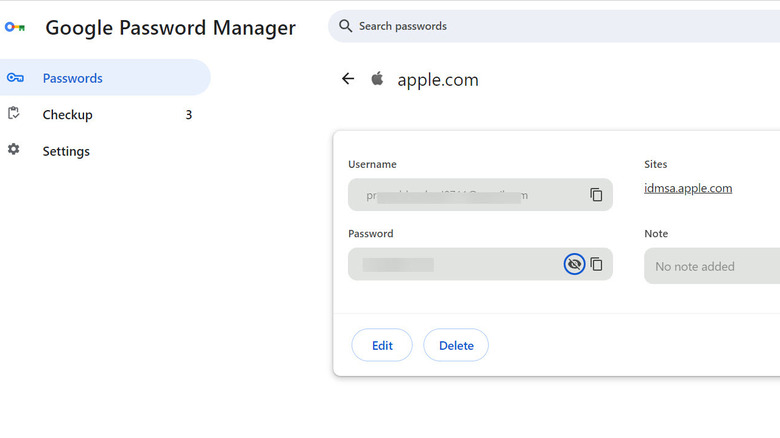Viewport: 780px width, 438px height.
Task: Open the Passwords section in sidebar
Action: [72, 78]
